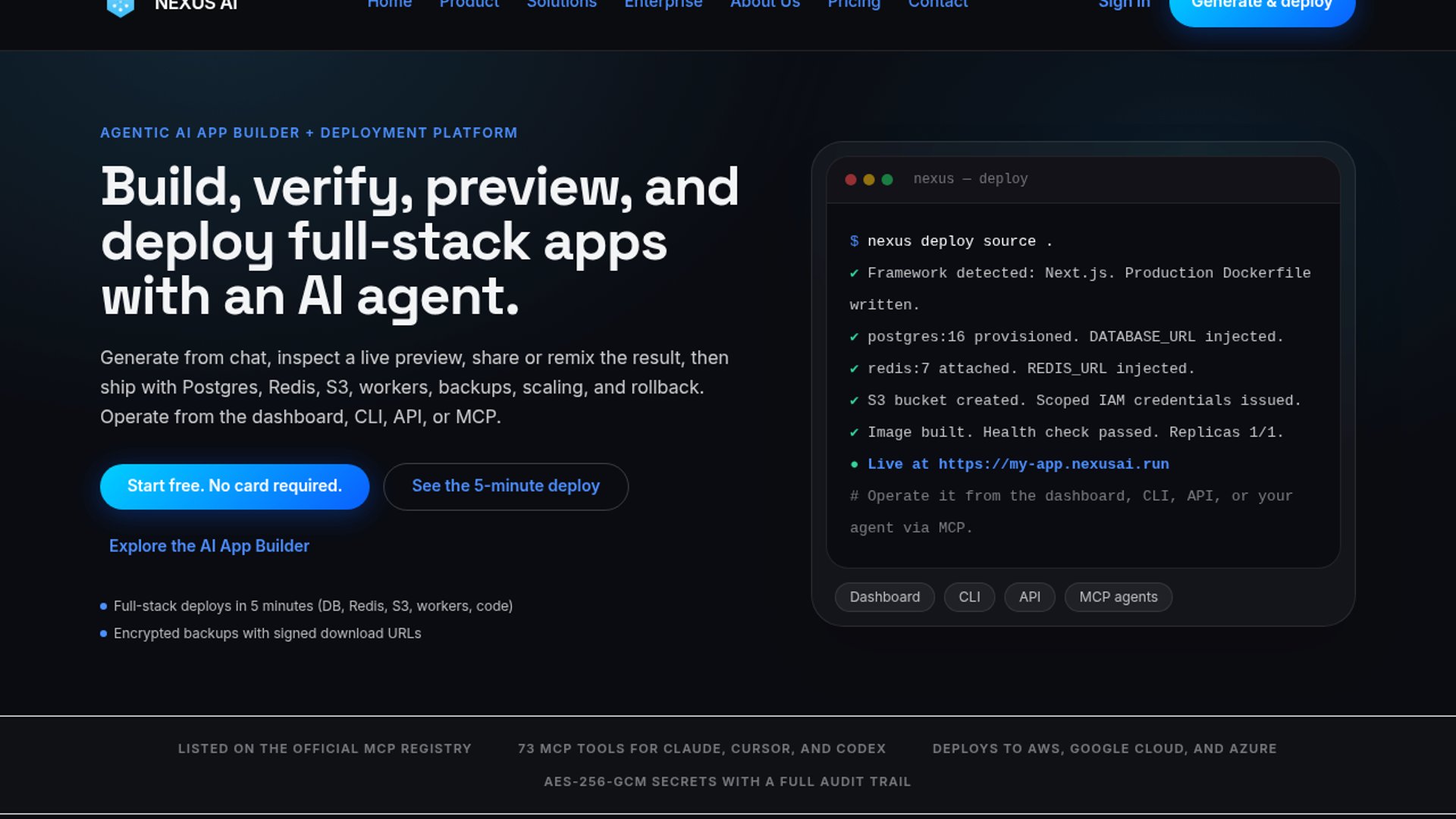
Task: Select the CLI pill
Action: (969, 598)
